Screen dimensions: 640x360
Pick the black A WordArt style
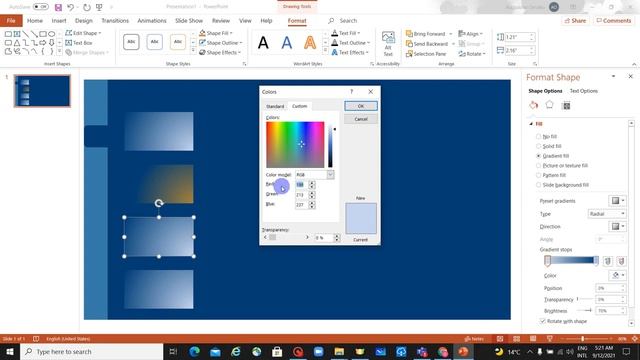(263, 42)
